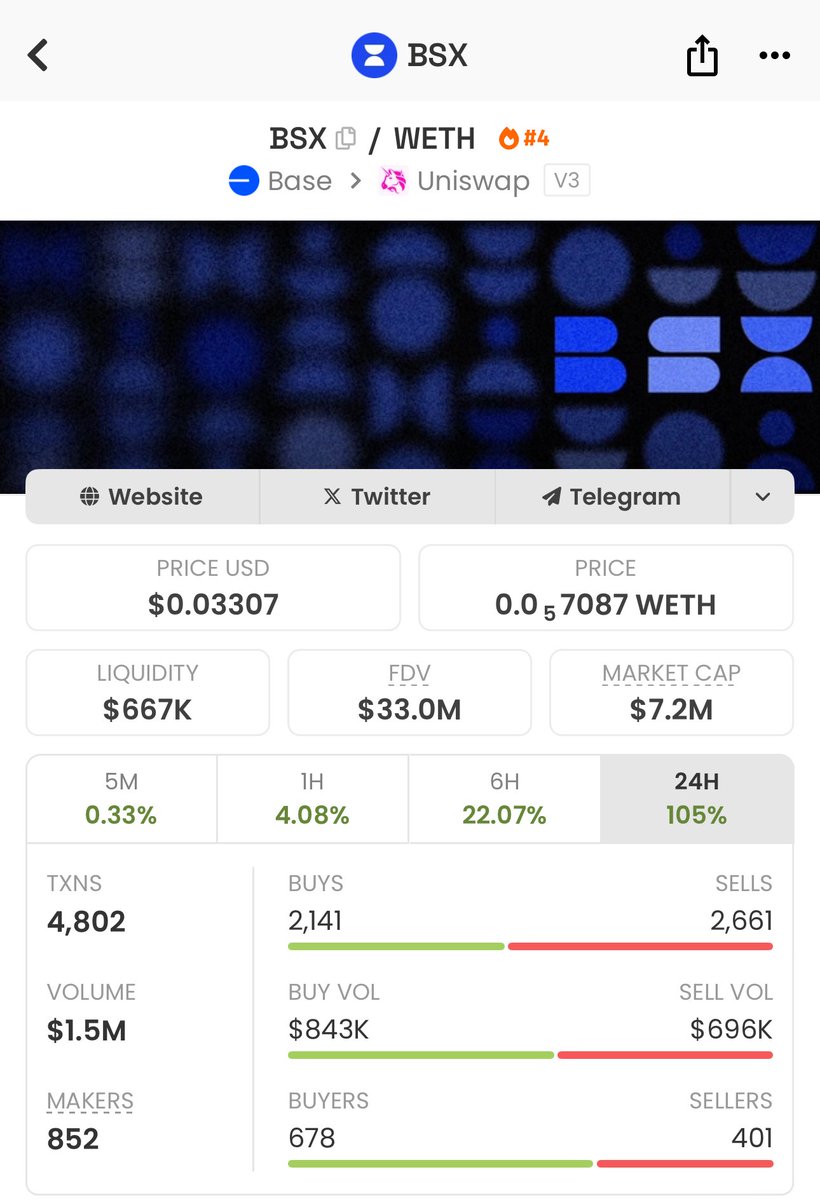Open the Twitter link button

click(377, 497)
